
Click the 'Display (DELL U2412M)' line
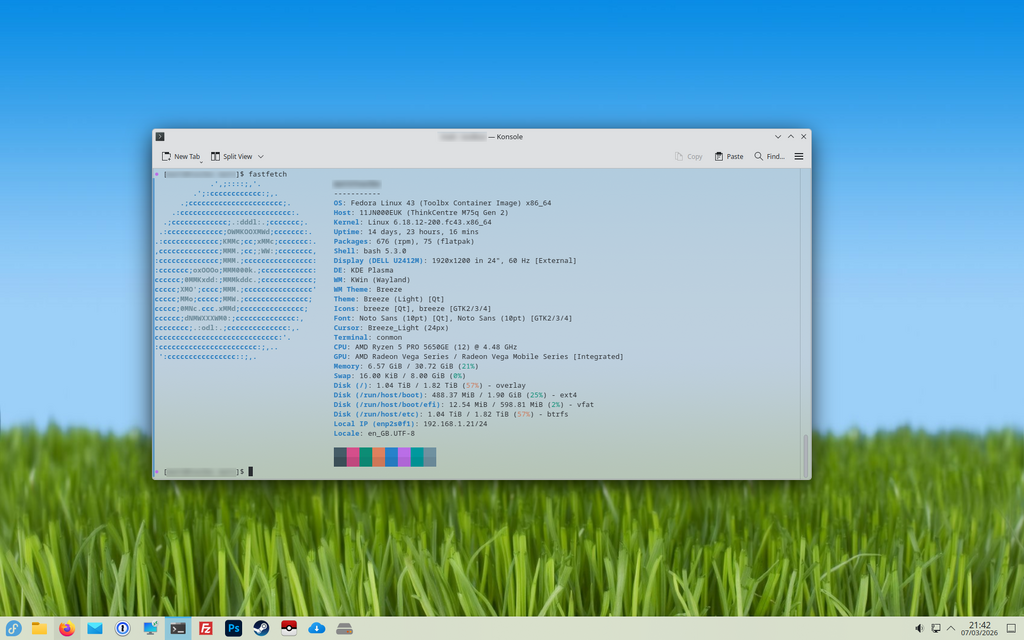455,261
